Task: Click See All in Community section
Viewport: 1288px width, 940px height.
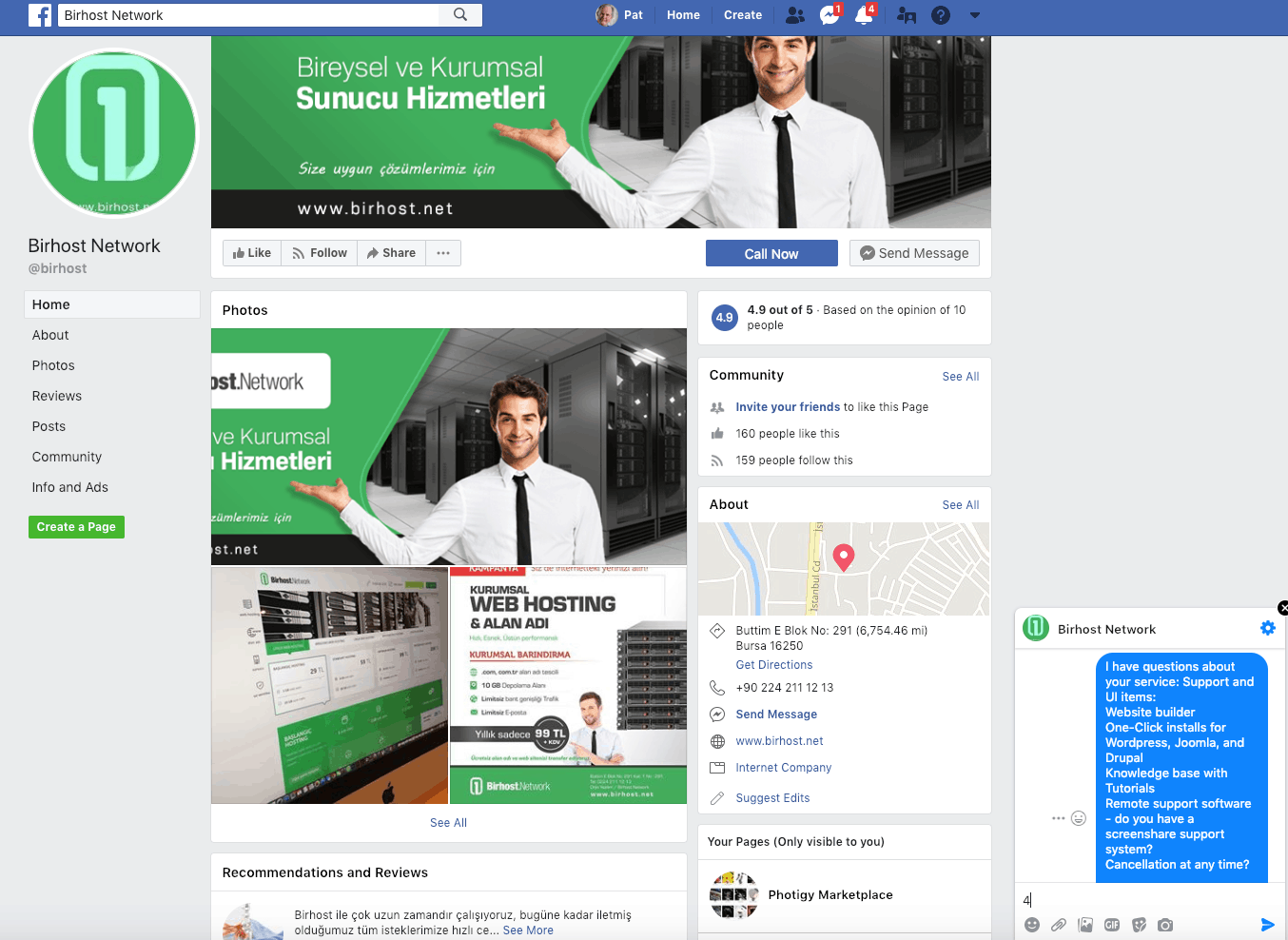Action: (961, 377)
